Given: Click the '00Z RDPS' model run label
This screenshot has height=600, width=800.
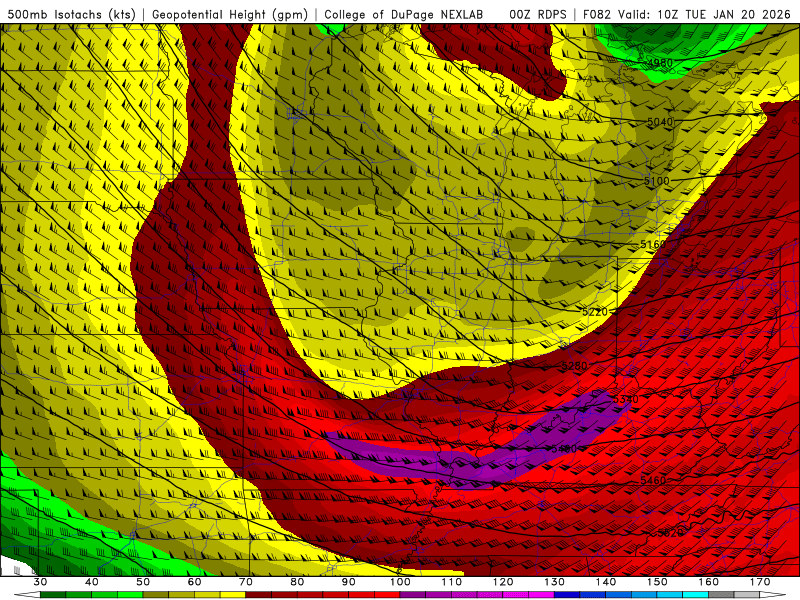Looking at the screenshot, I should (x=537, y=14).
